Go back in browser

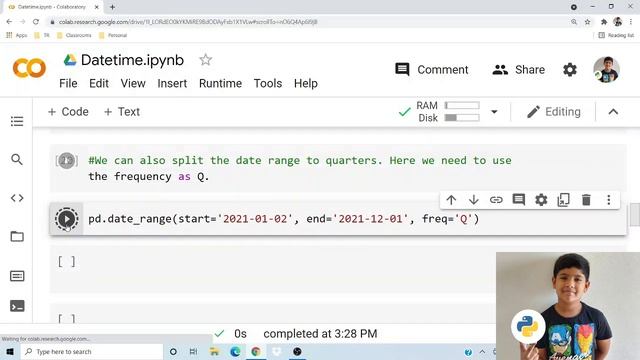(9, 22)
